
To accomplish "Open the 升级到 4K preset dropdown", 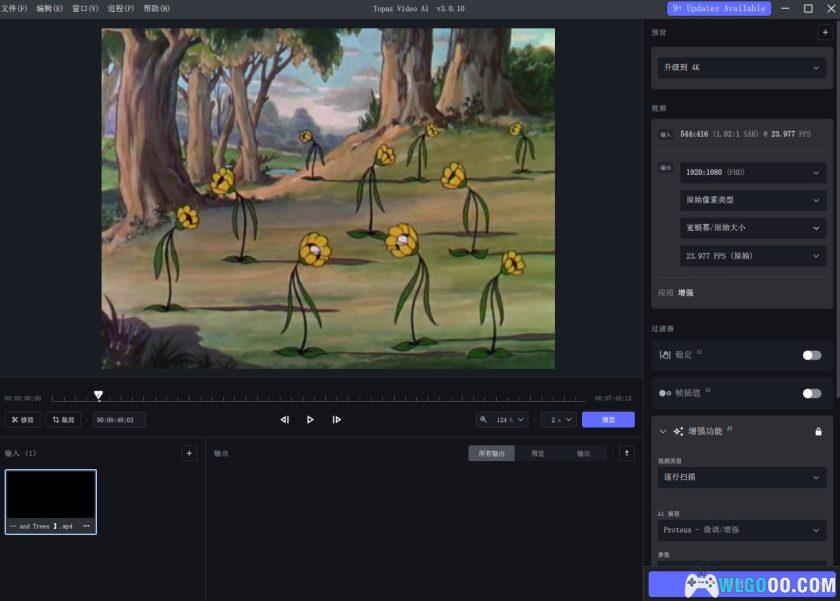I will tap(740, 68).
